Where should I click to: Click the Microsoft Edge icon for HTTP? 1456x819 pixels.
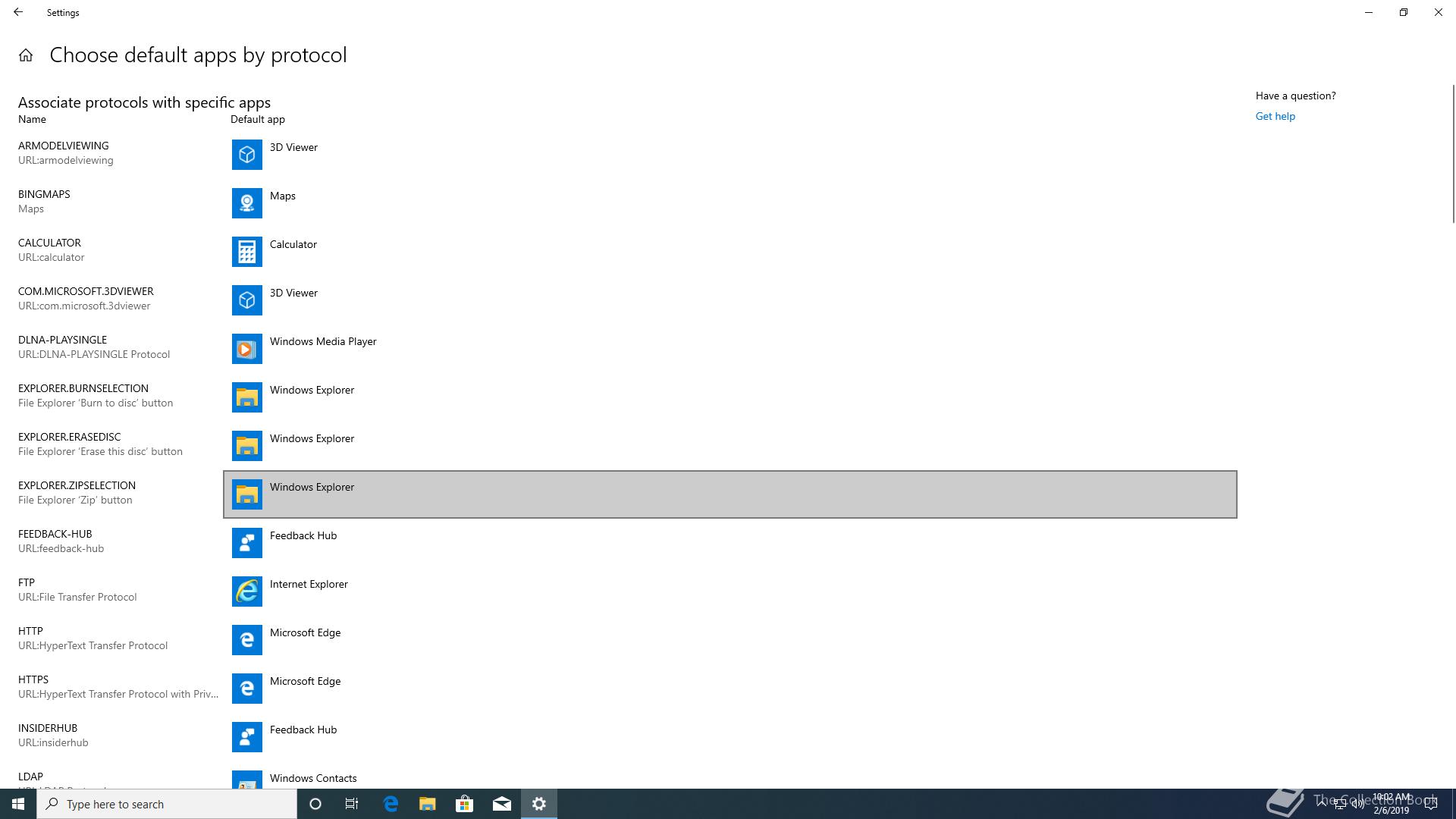click(x=246, y=640)
